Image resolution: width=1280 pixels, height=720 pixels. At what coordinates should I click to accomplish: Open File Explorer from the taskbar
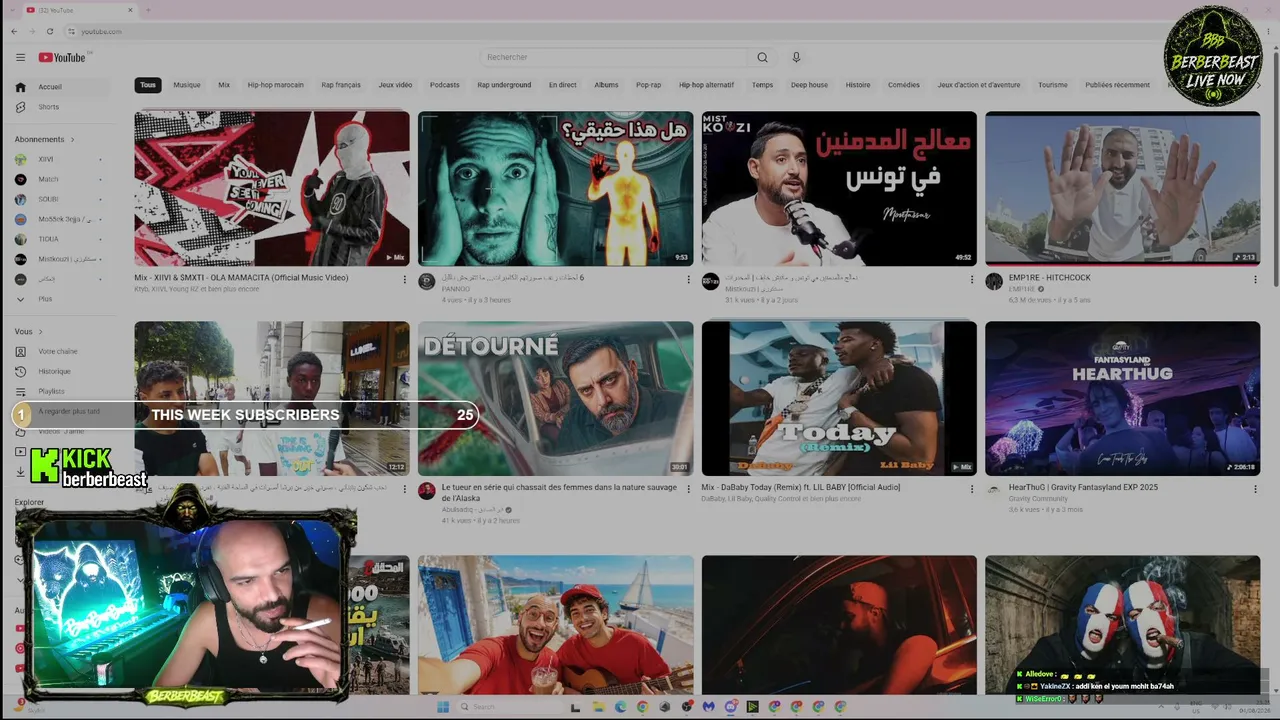[598, 707]
